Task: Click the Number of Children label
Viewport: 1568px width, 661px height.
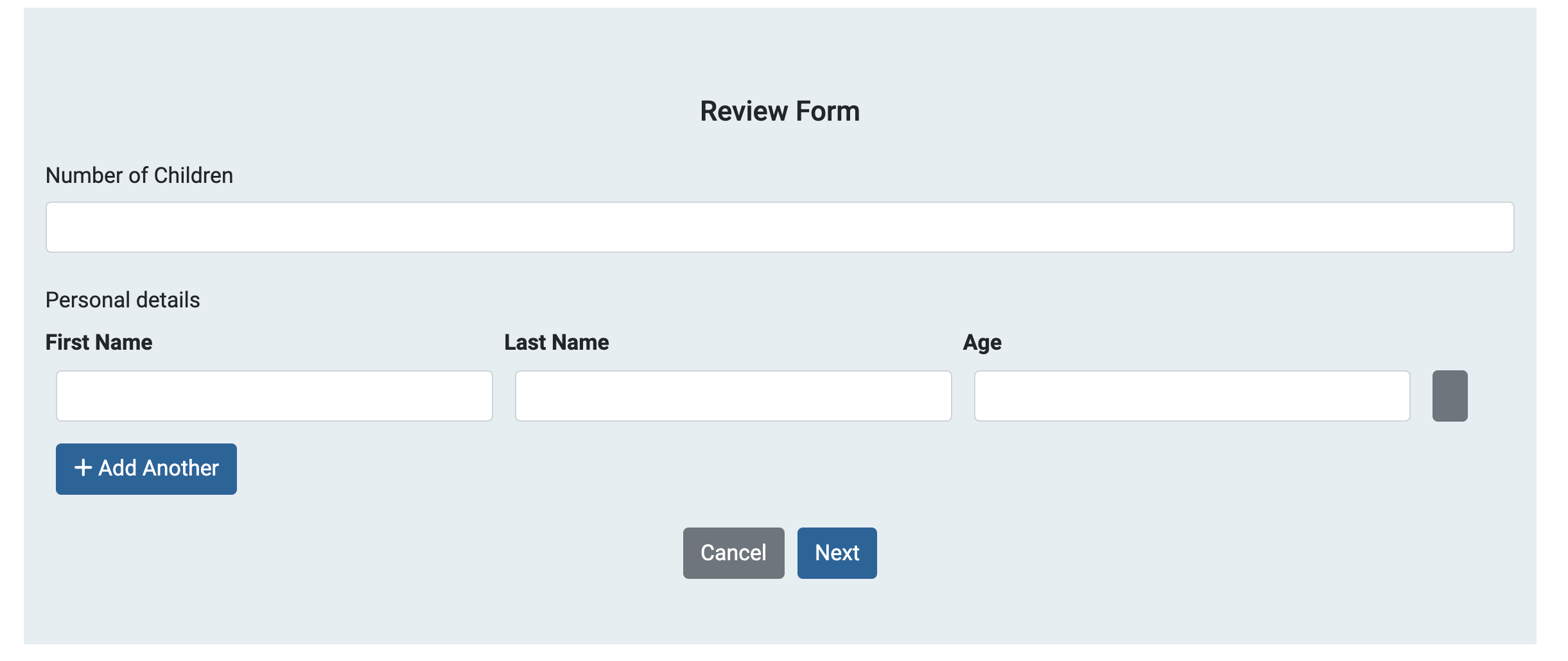Action: (x=139, y=175)
